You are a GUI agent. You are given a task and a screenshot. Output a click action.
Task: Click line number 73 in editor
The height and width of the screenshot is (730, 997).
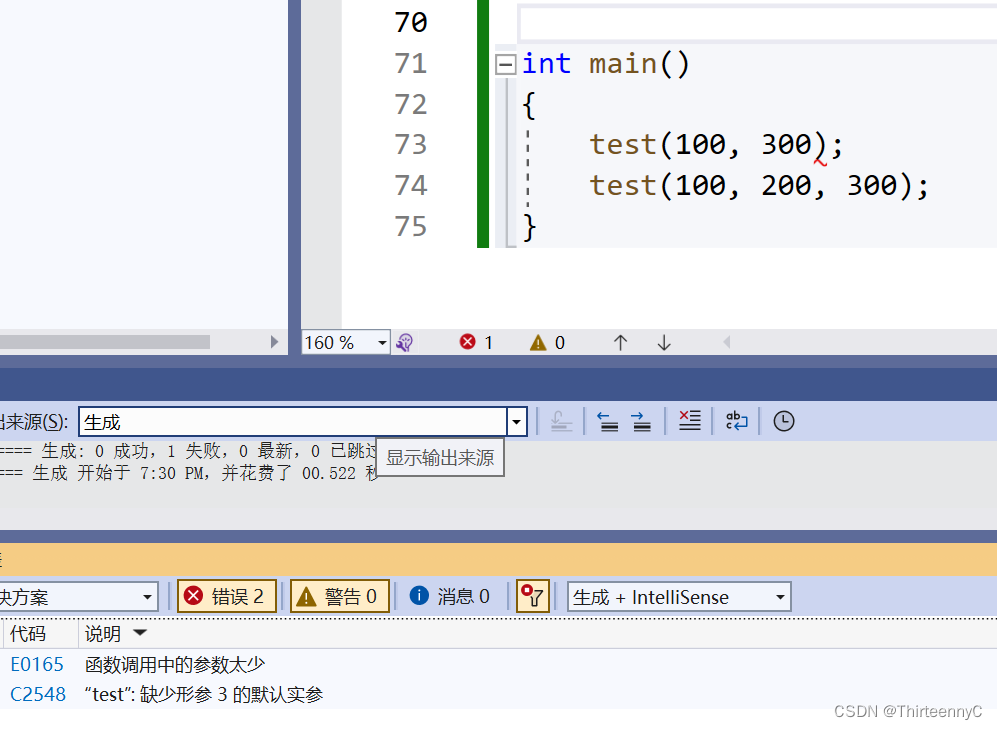(410, 144)
